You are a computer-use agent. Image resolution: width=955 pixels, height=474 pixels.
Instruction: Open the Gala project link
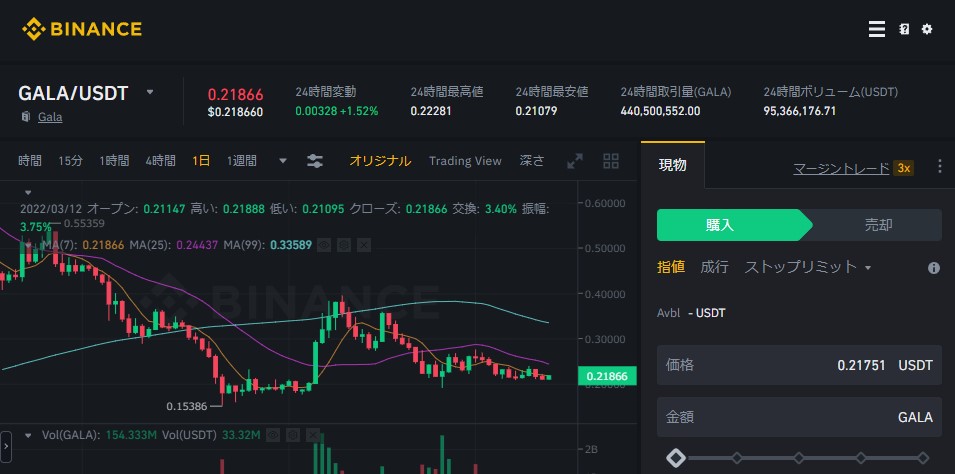pyautogui.click(x=50, y=116)
